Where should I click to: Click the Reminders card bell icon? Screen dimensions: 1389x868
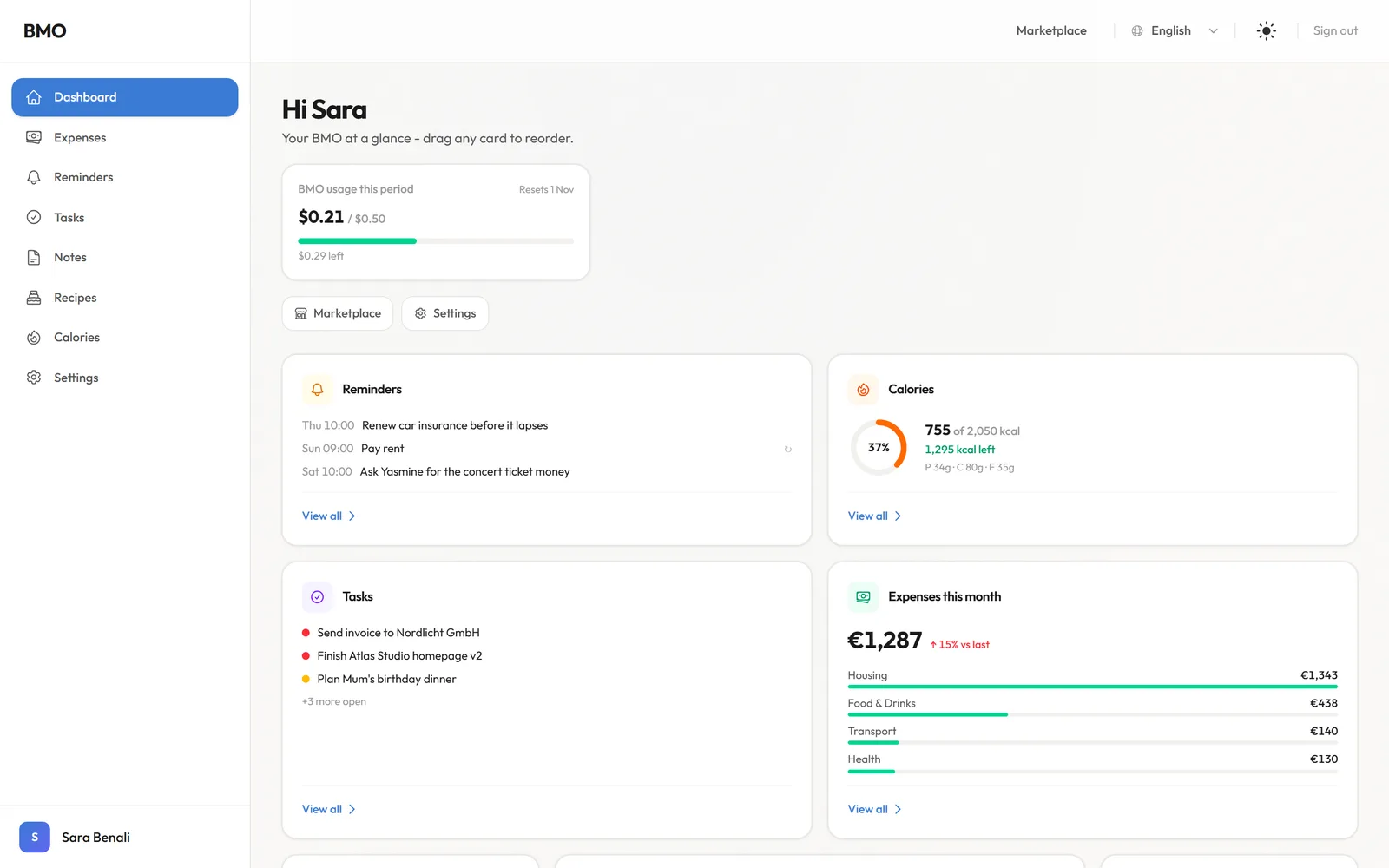(318, 390)
